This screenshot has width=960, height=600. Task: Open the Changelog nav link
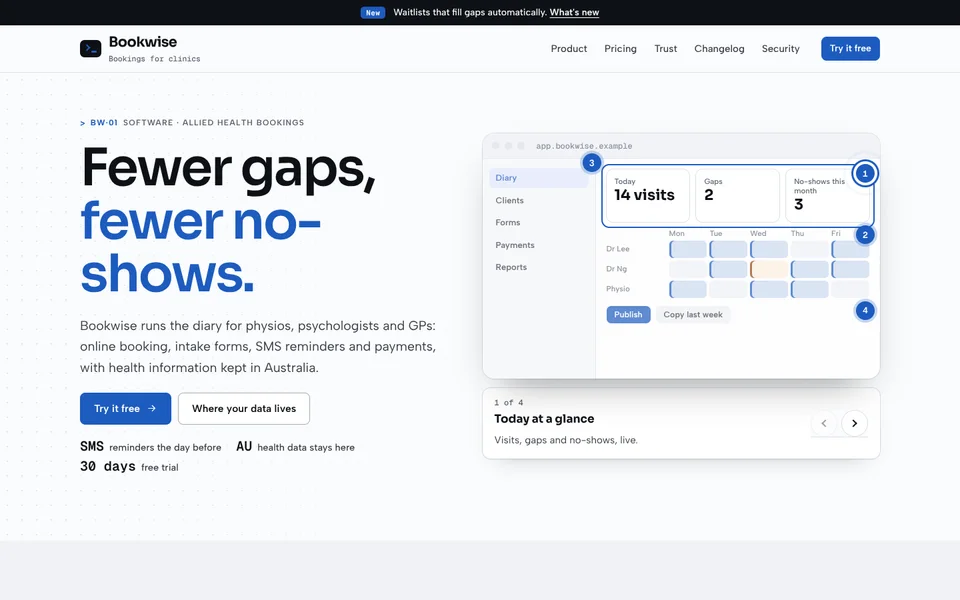(x=719, y=48)
